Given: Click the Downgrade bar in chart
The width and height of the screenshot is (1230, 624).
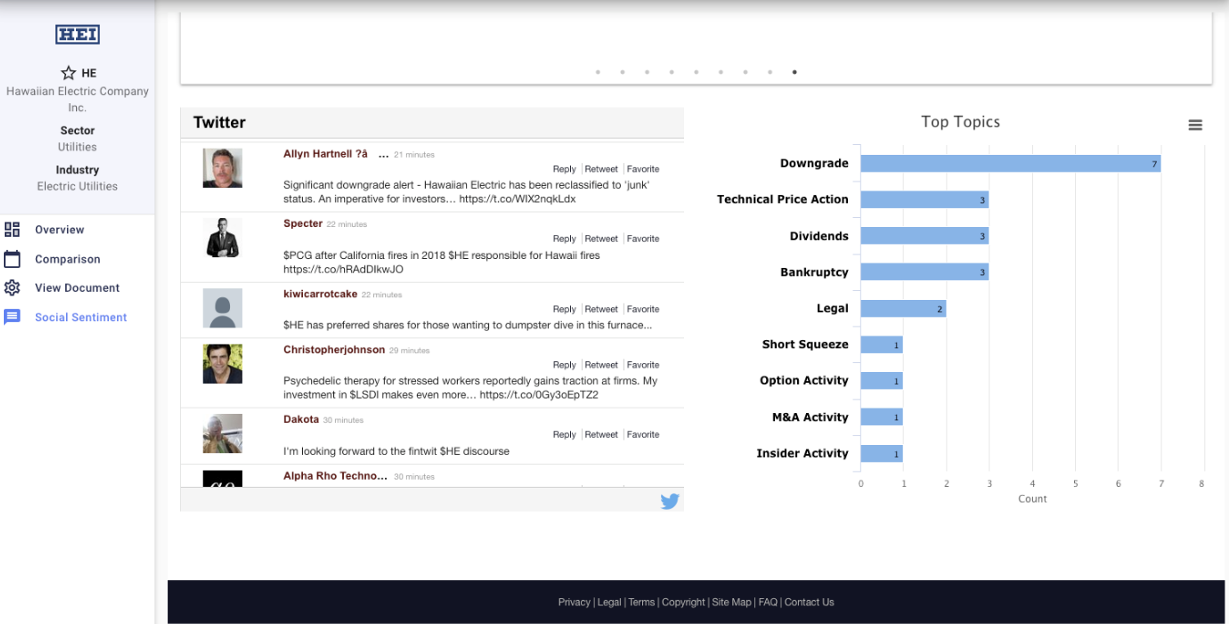Looking at the screenshot, I should (x=1010, y=163).
